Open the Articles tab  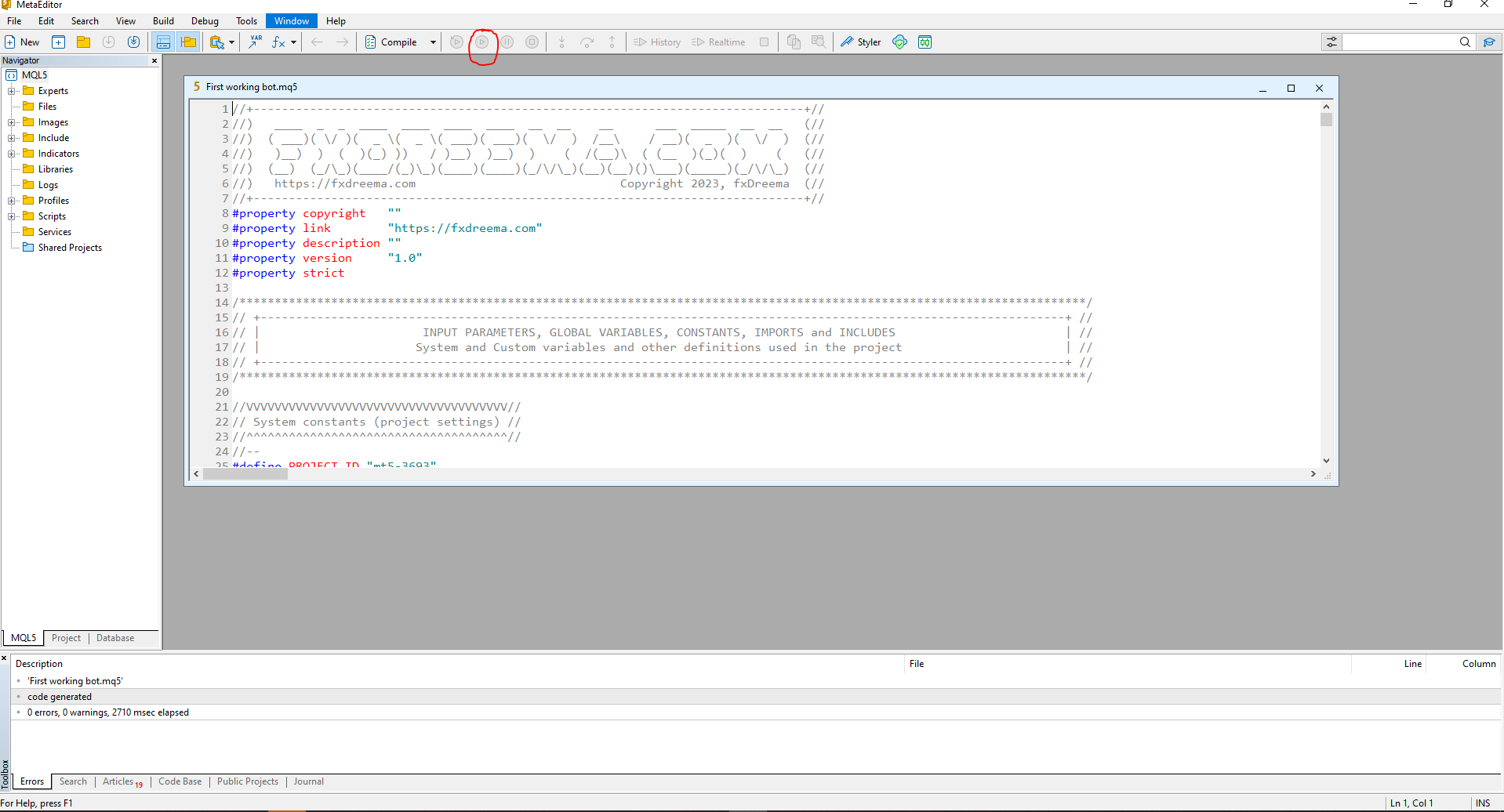pyautogui.click(x=122, y=781)
